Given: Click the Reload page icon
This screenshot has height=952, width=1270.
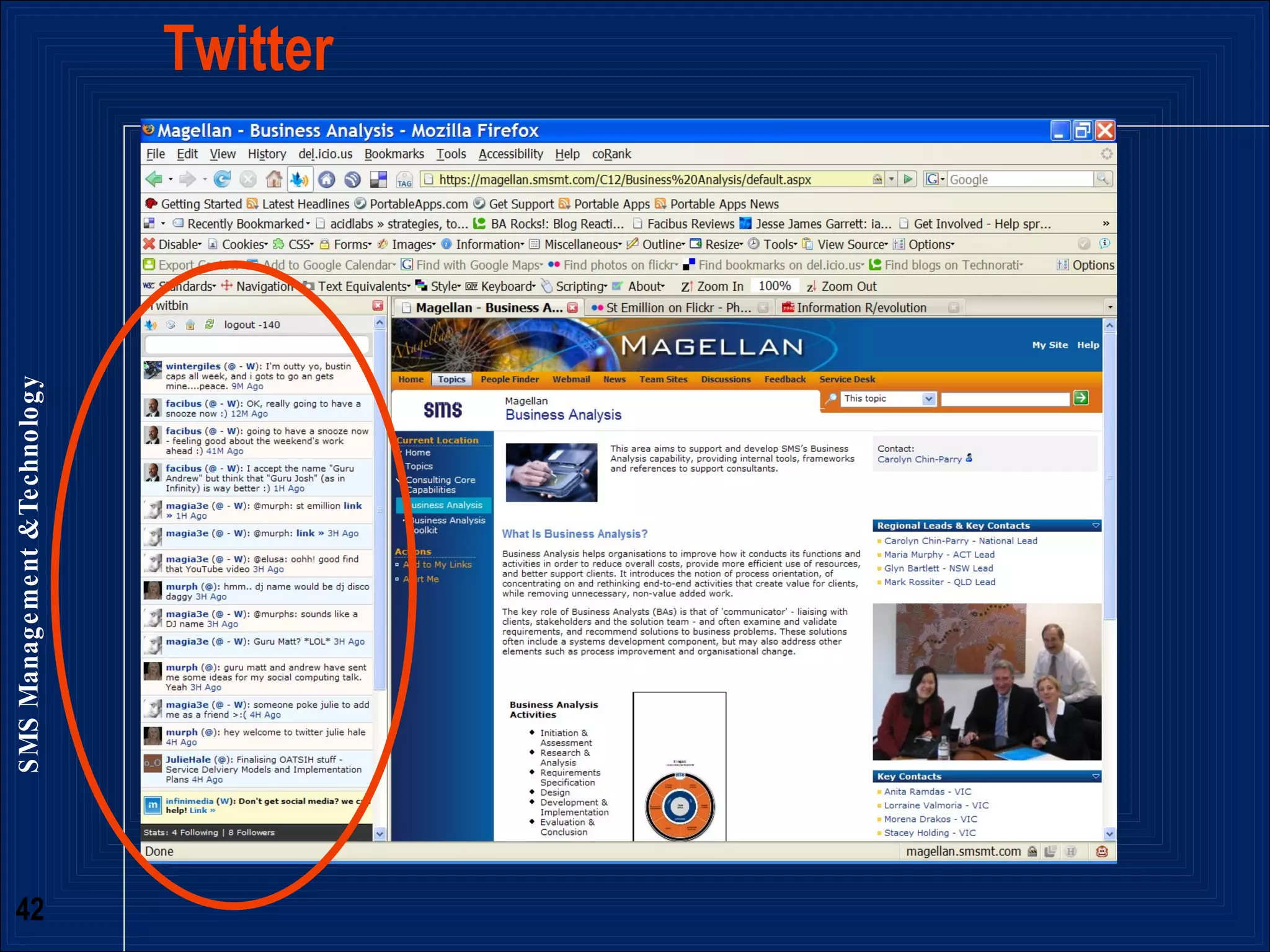Looking at the screenshot, I should tap(222, 180).
